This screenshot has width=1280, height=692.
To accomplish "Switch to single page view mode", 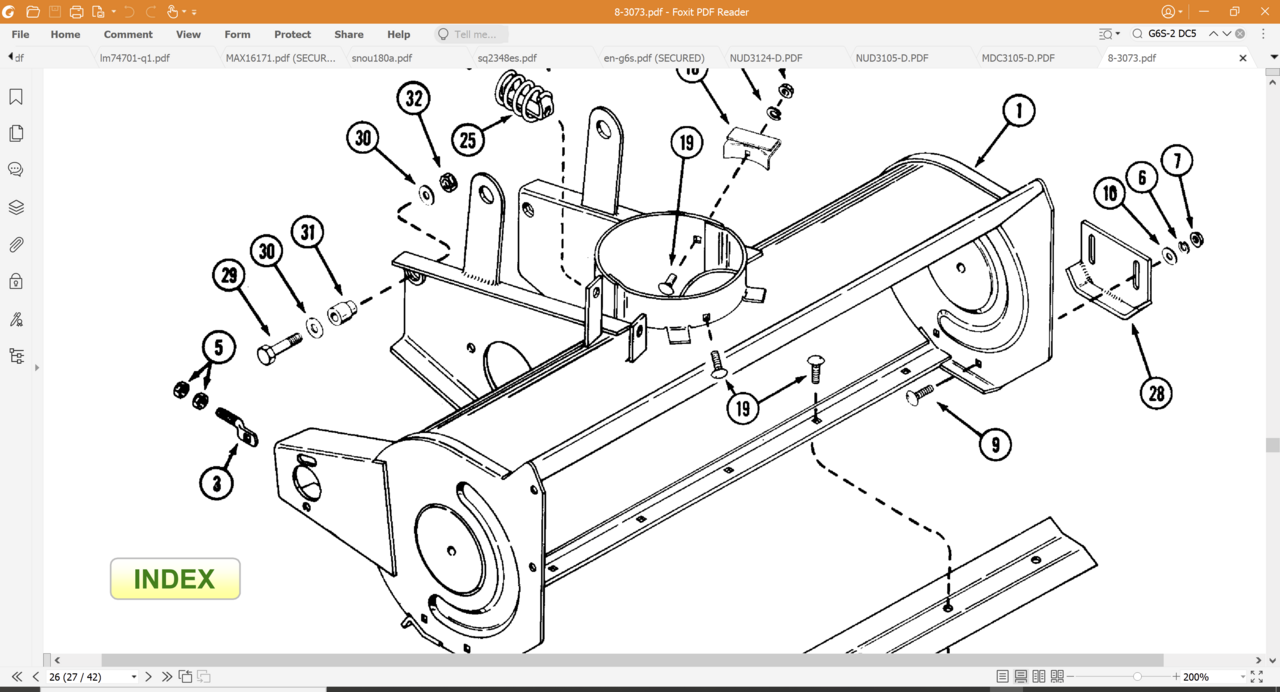I will point(1003,677).
